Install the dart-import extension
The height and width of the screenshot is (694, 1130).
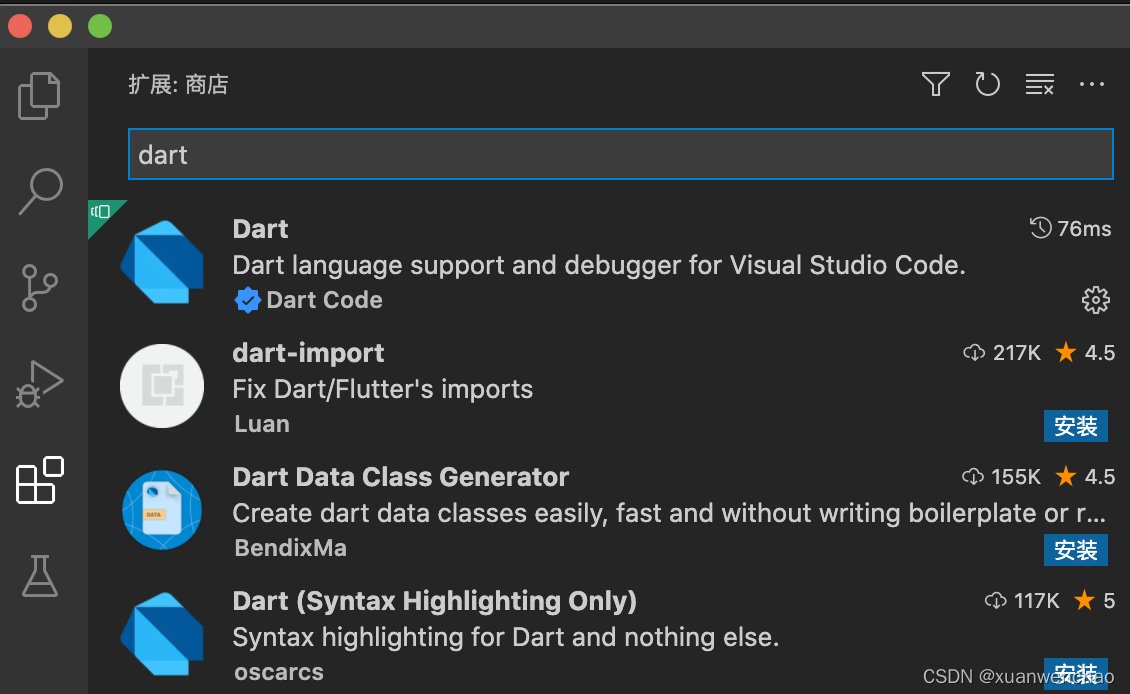[1076, 427]
